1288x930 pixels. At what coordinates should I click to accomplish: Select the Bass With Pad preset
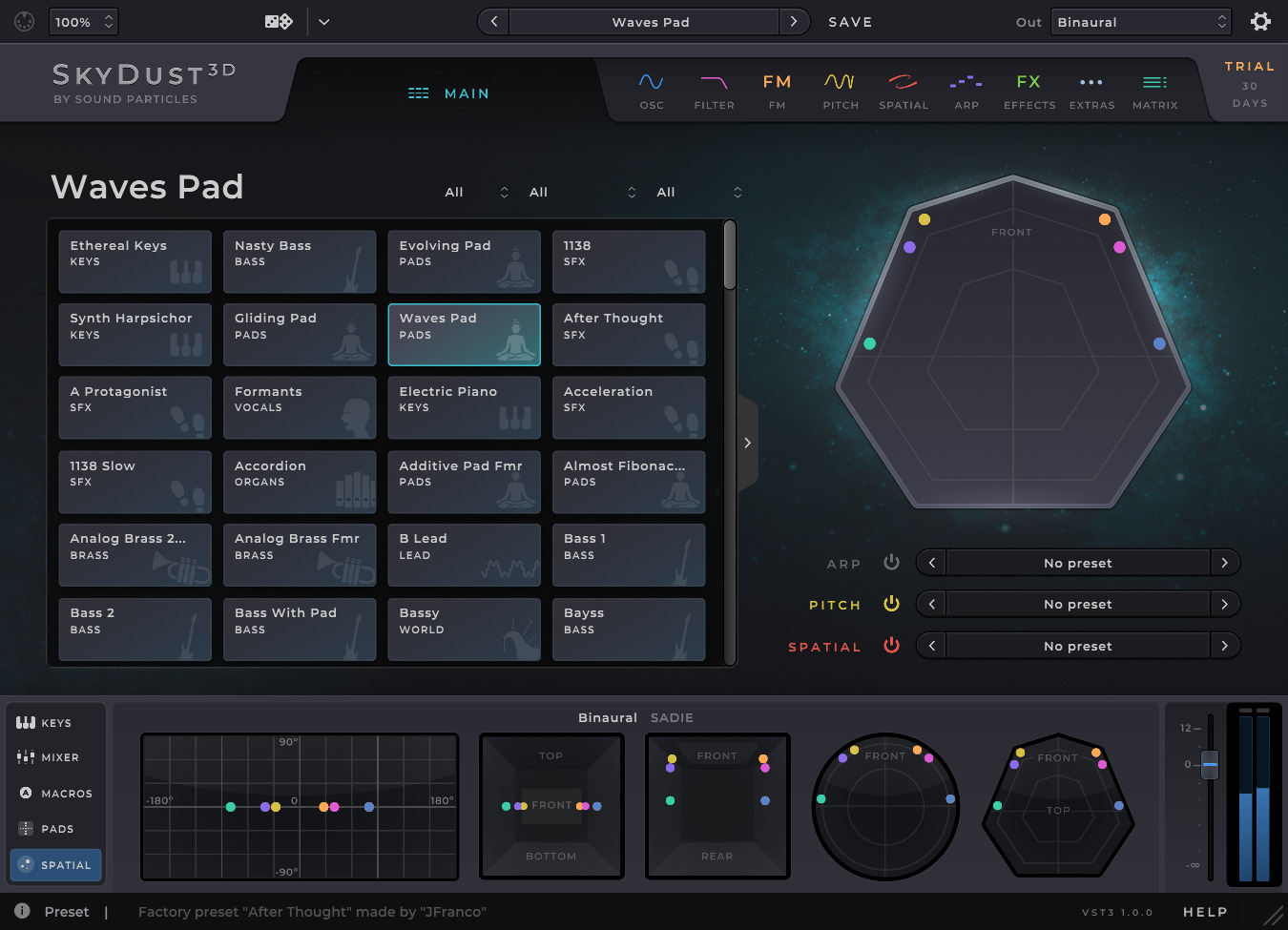[x=300, y=630]
